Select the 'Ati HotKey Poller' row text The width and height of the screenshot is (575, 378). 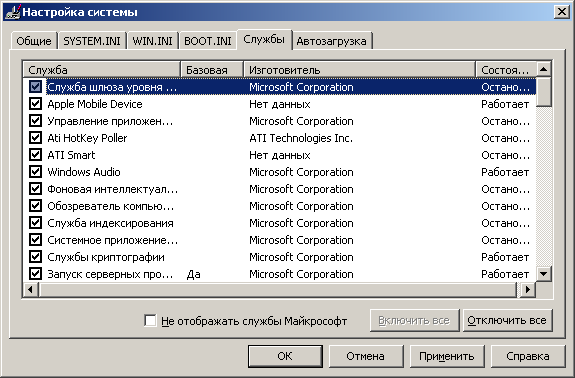point(87,138)
